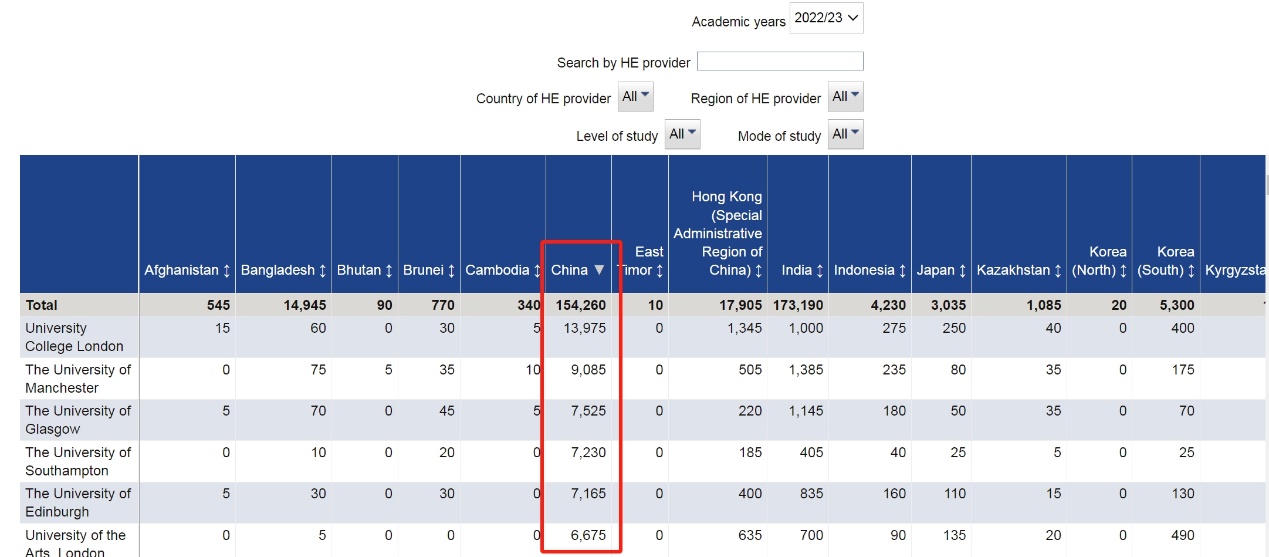
Task: Sort table by Cambodia column
Action: (503, 270)
